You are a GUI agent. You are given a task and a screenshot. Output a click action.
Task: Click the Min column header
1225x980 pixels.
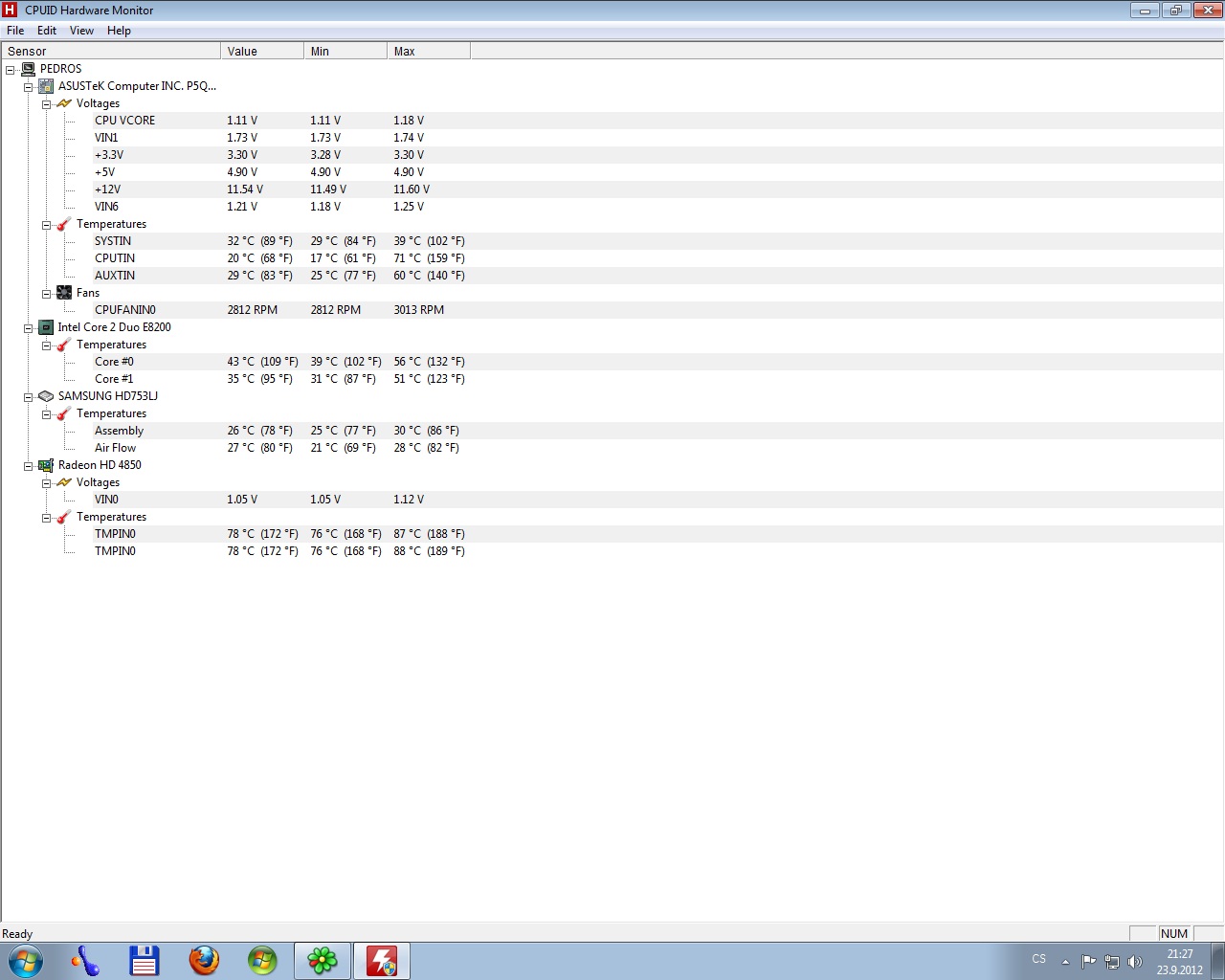point(345,51)
